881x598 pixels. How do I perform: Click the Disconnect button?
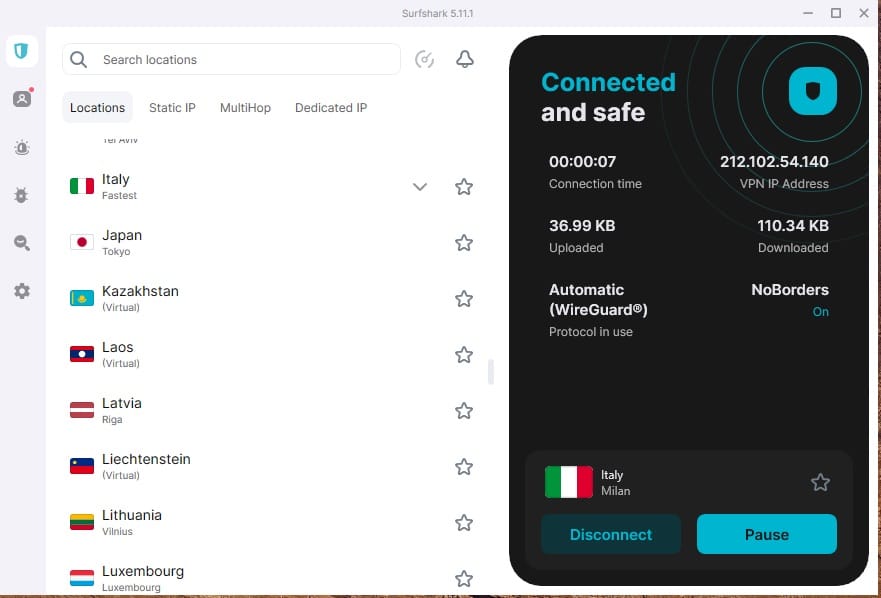611,534
